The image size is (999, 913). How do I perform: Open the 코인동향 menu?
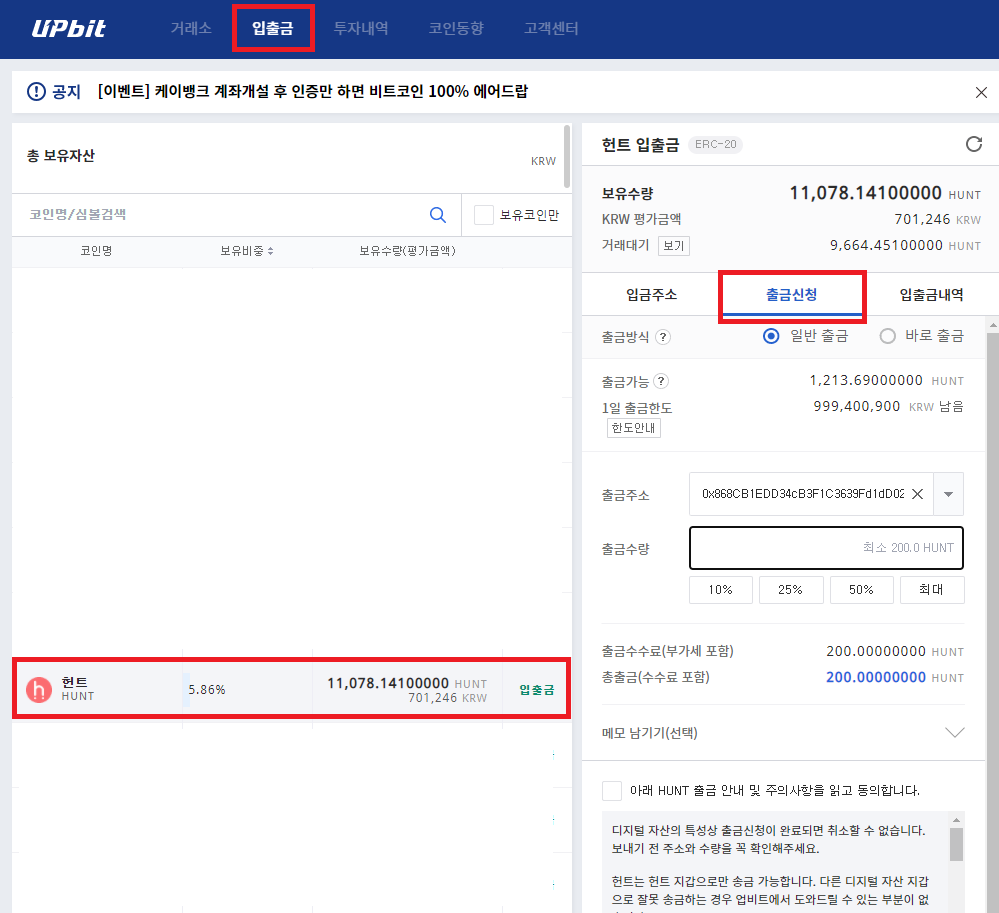tap(456, 28)
